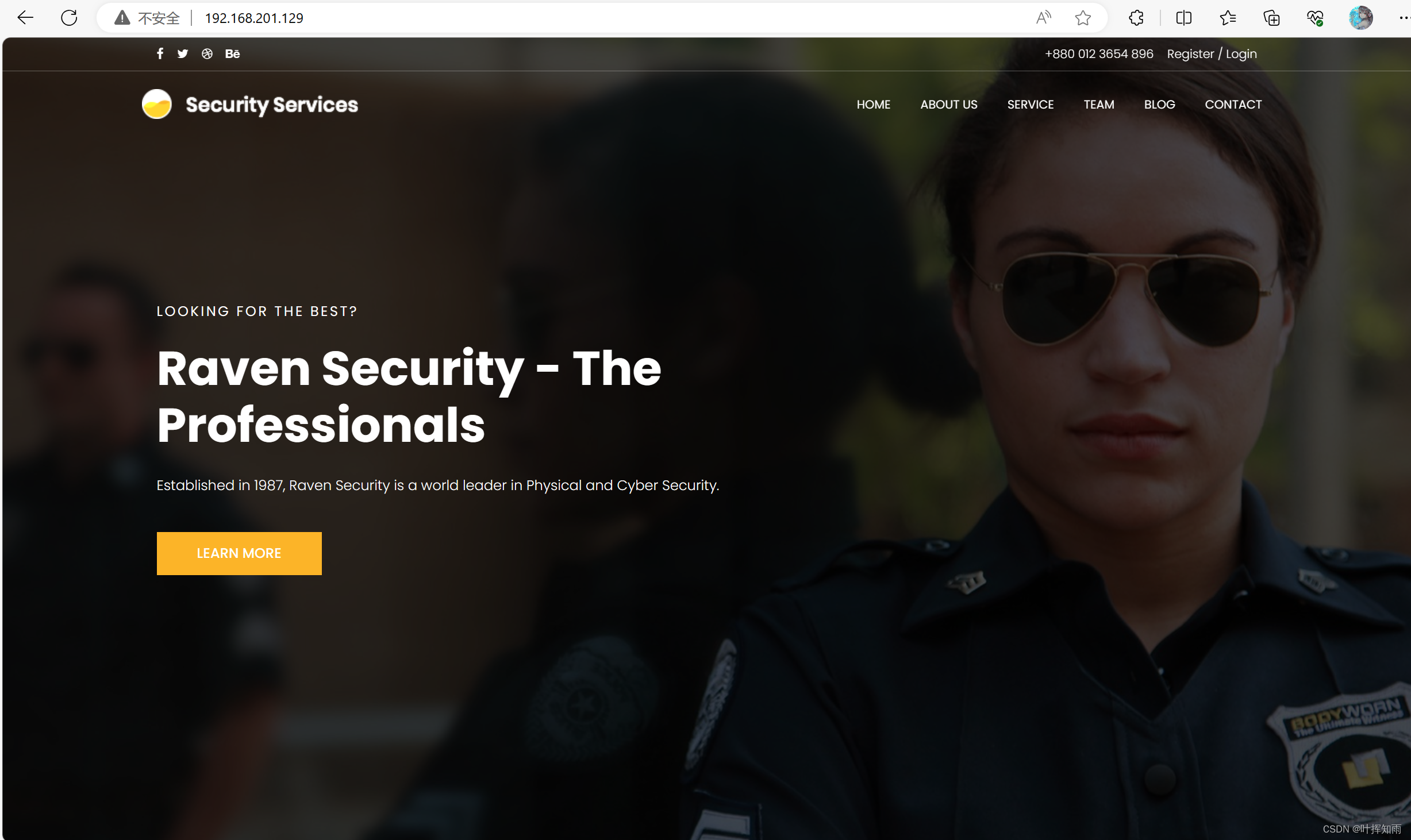The width and height of the screenshot is (1411, 840).
Task: Open the favorites list icon
Action: 1228,18
